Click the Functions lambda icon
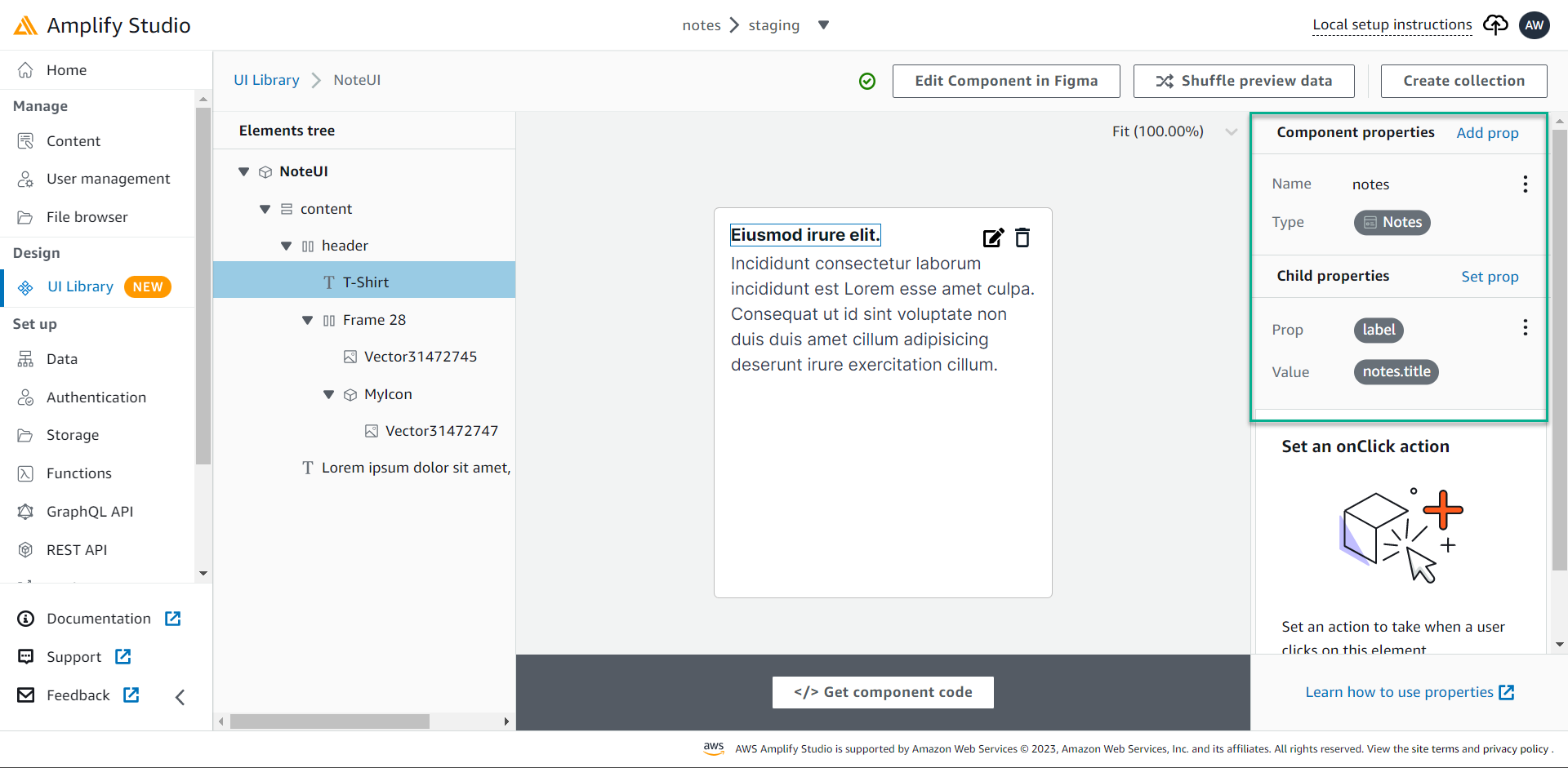1568x768 pixels. (x=25, y=473)
